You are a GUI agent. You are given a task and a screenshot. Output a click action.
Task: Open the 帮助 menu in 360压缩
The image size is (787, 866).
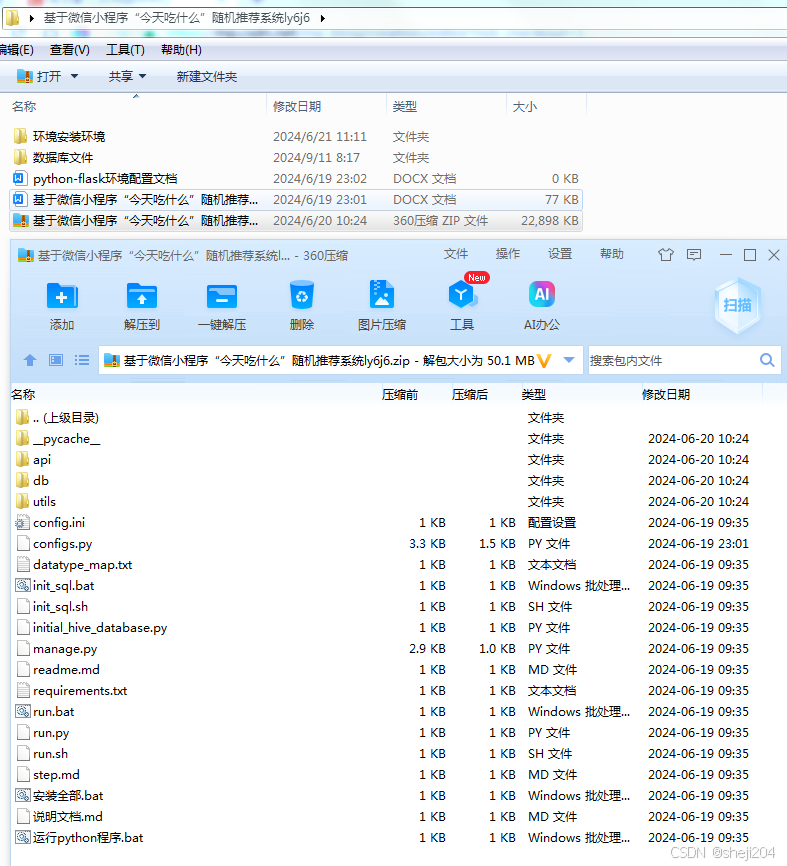[612, 254]
